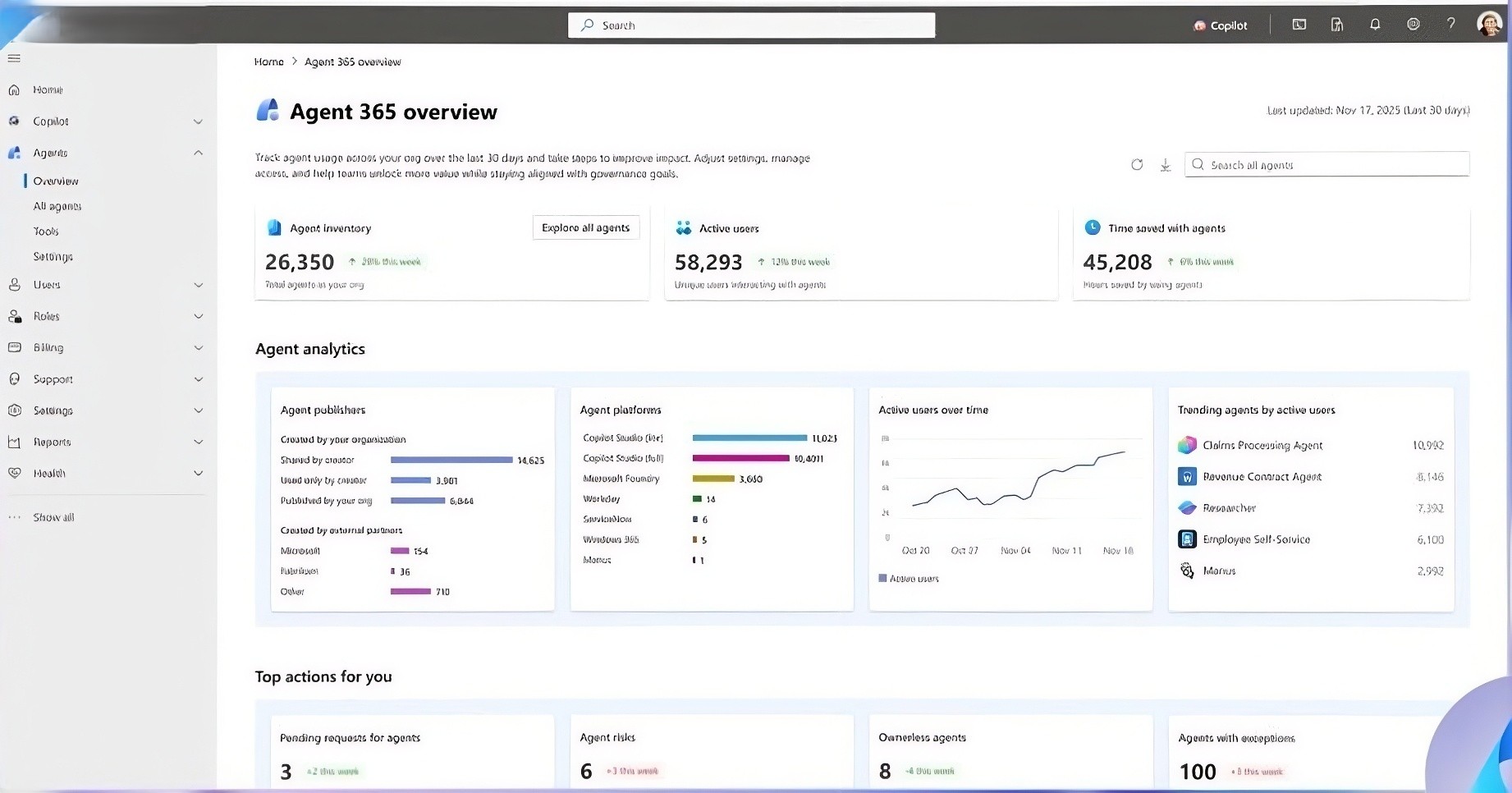Click the Active users chart legend

[x=909, y=578]
